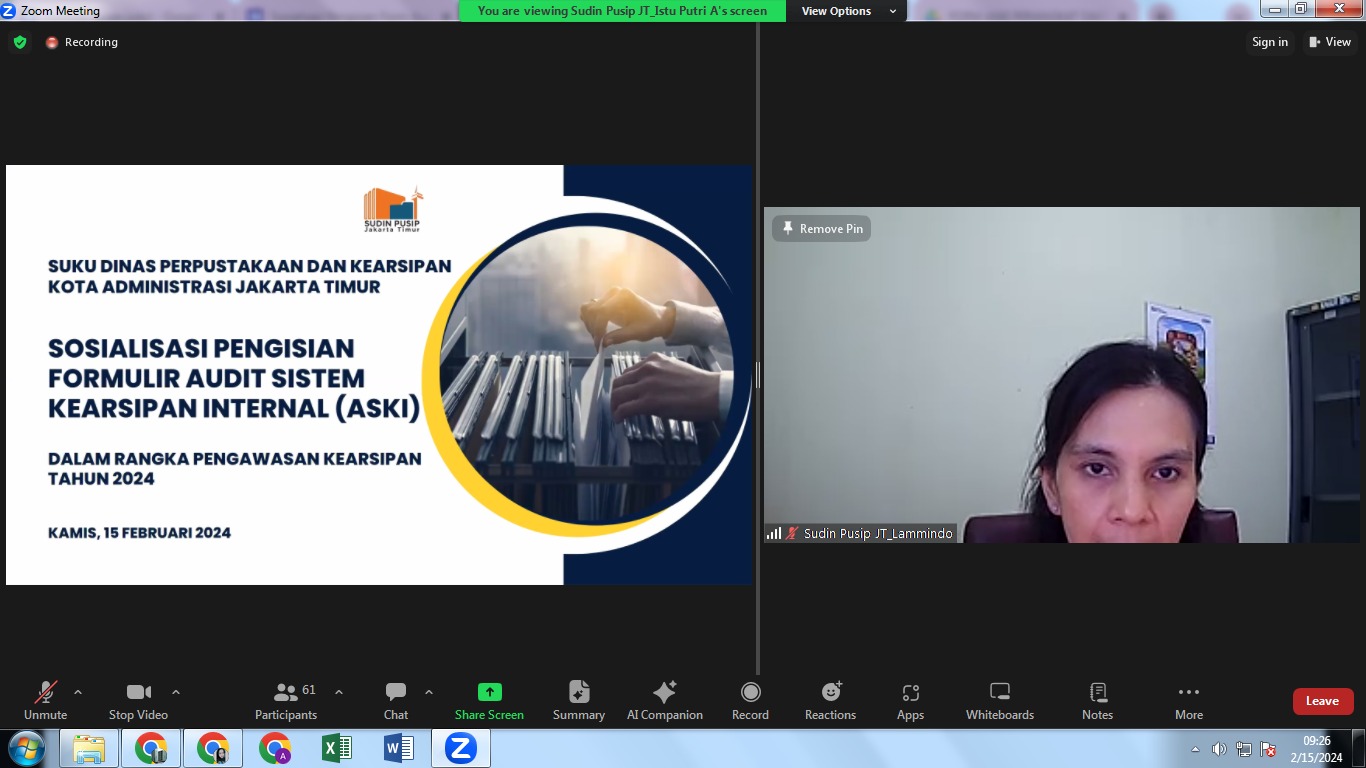Launch the AI Companion panel
Screen dimensions: 1366x768
coord(664,700)
